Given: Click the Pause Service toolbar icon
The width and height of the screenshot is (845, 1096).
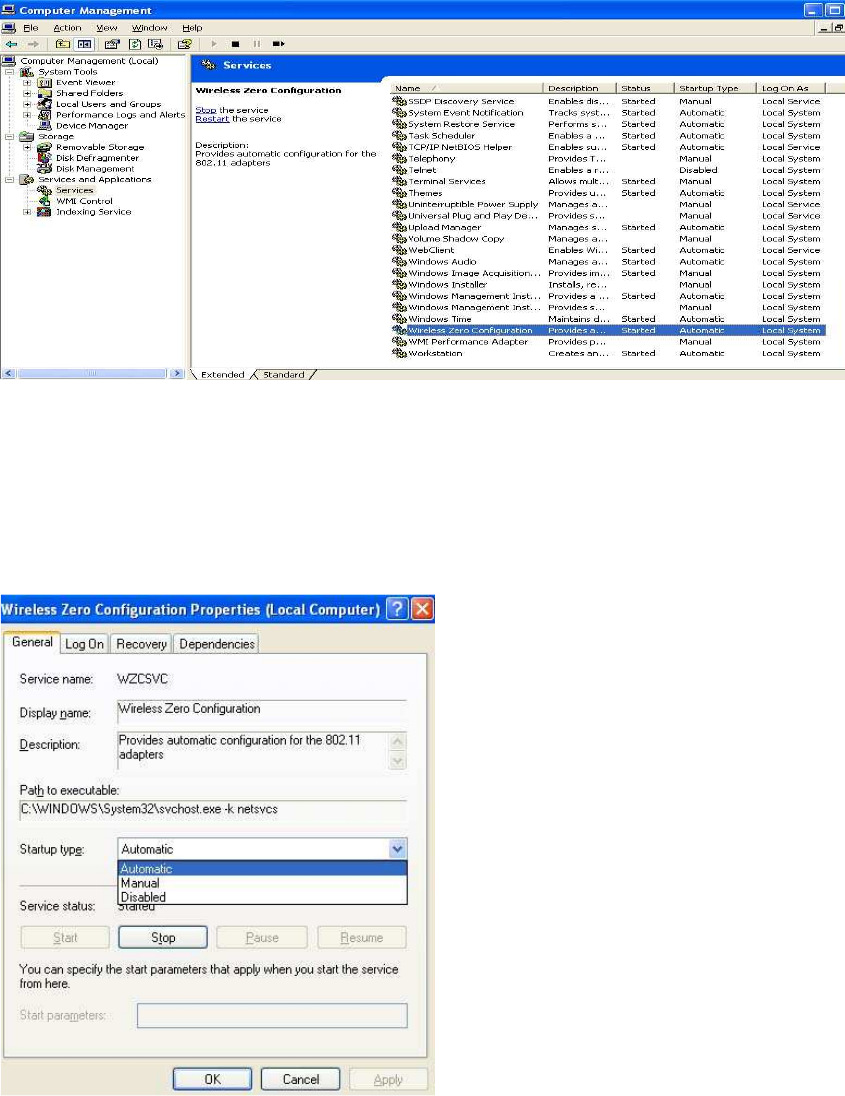Looking at the screenshot, I should tap(257, 44).
